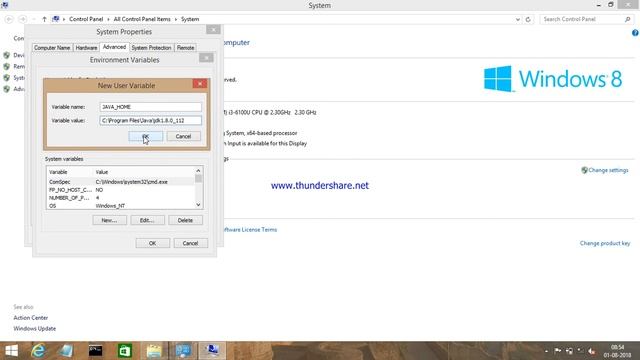640x360 pixels.
Task: Go up one level in Control Panel
Action: [44, 19]
